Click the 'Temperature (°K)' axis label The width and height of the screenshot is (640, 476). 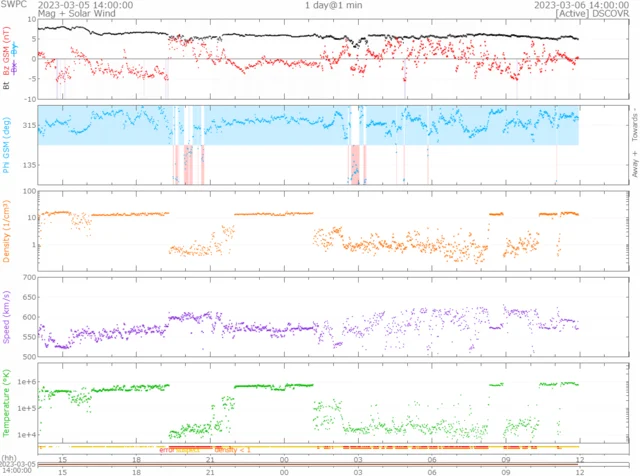6,403
